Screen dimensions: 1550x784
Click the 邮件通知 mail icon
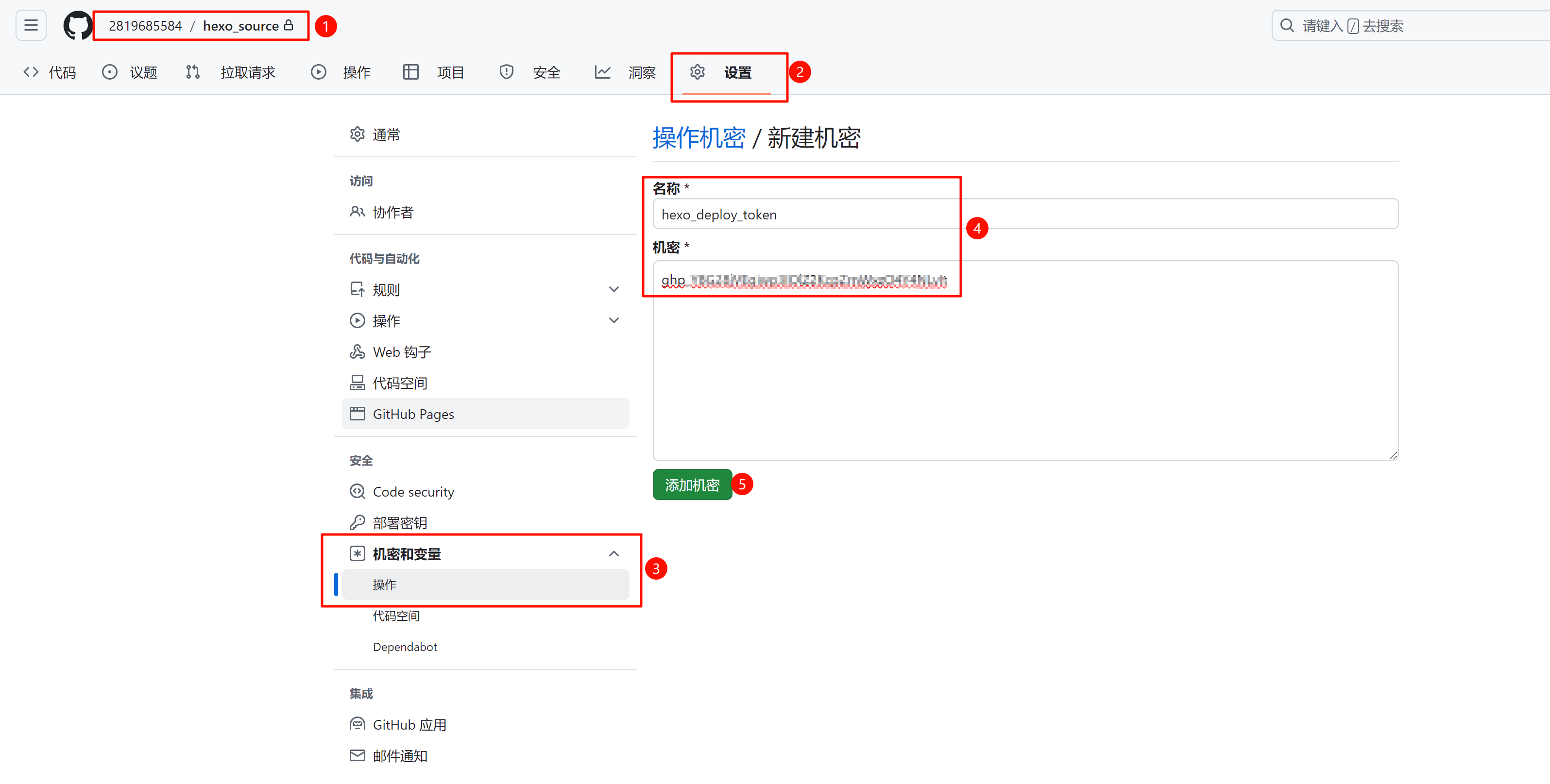click(x=358, y=756)
